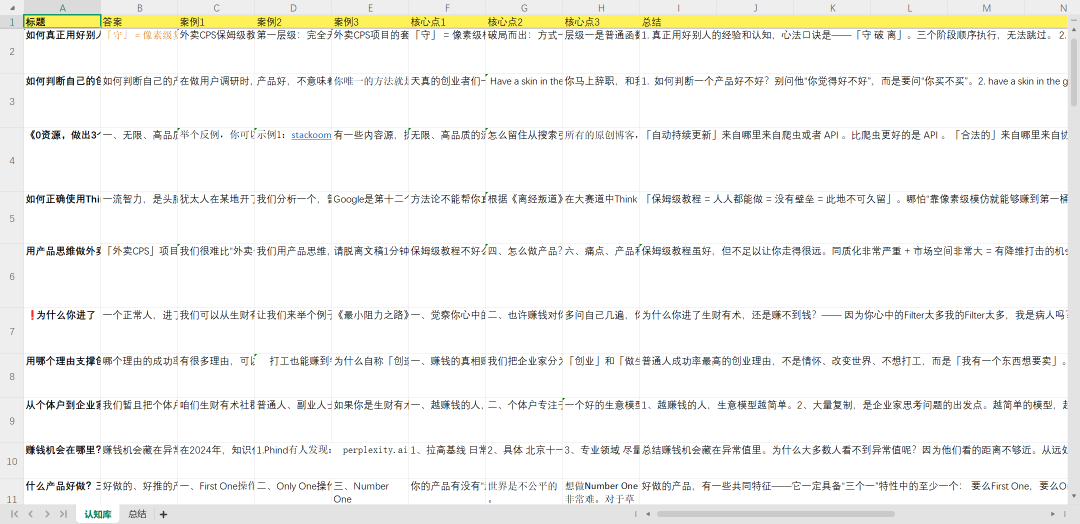Select row 8 header
Image resolution: width=1080 pixels, height=524 pixels.
(12, 376)
